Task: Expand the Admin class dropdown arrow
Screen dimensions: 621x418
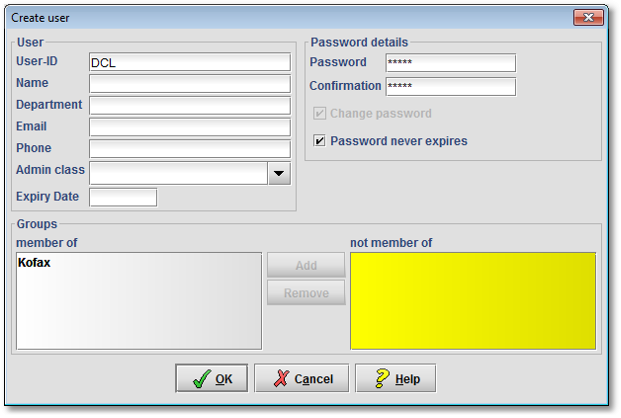Action: point(279,174)
